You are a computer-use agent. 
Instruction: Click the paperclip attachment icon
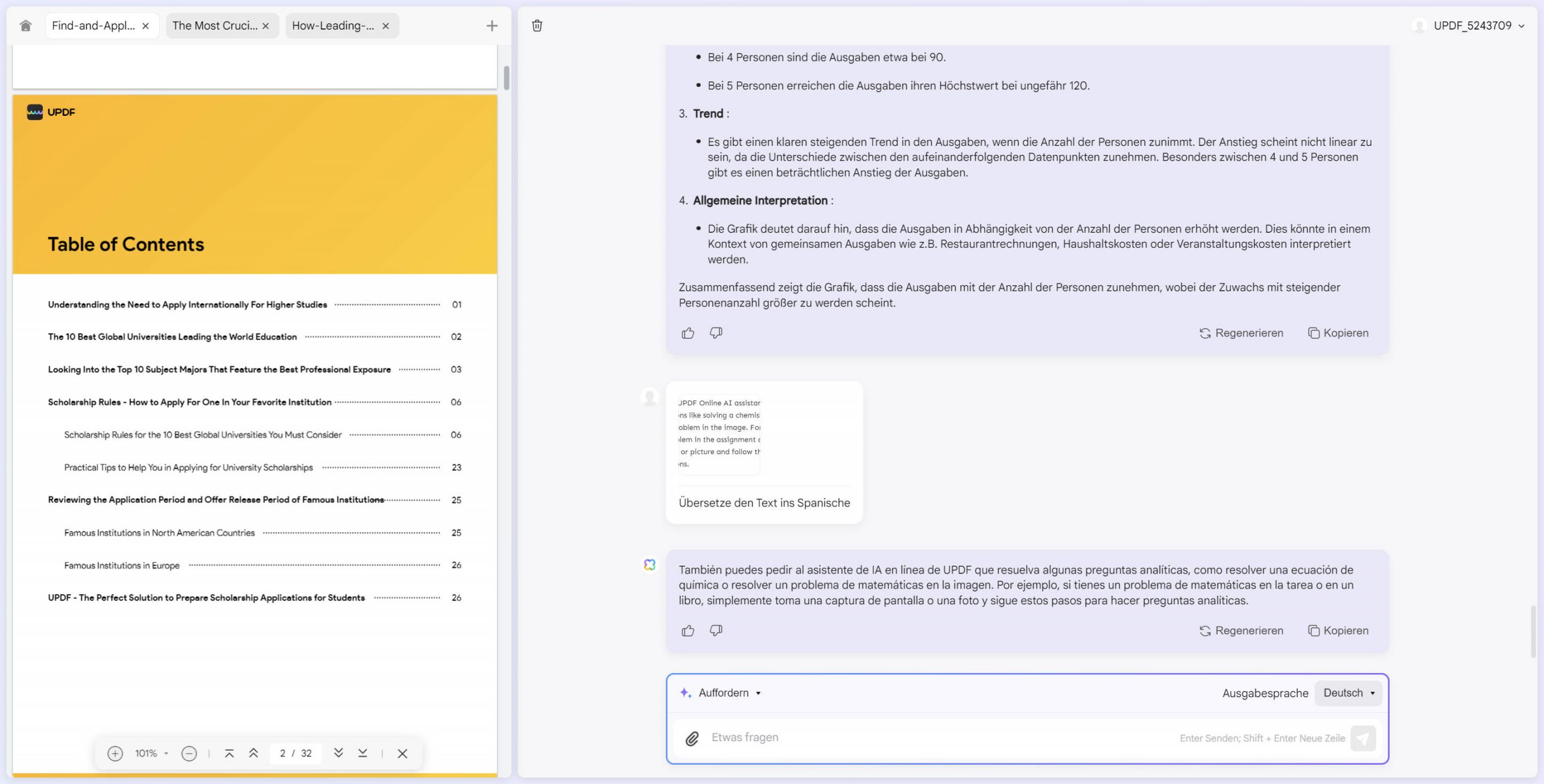click(x=692, y=739)
